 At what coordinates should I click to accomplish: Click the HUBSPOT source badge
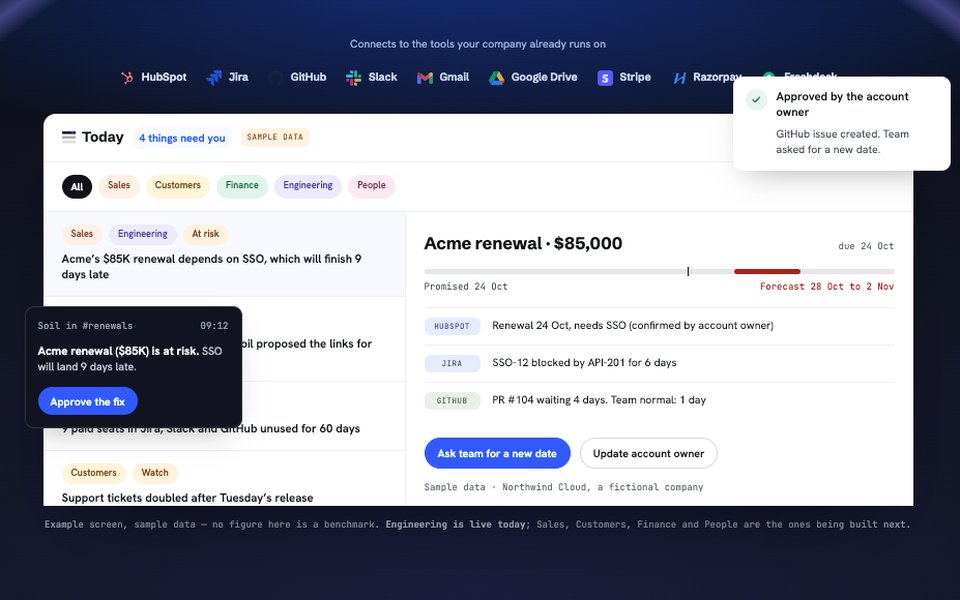coord(452,326)
